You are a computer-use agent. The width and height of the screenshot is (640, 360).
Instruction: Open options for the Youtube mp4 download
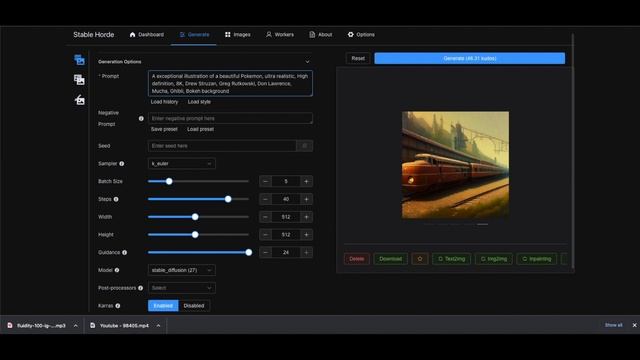pos(158,326)
